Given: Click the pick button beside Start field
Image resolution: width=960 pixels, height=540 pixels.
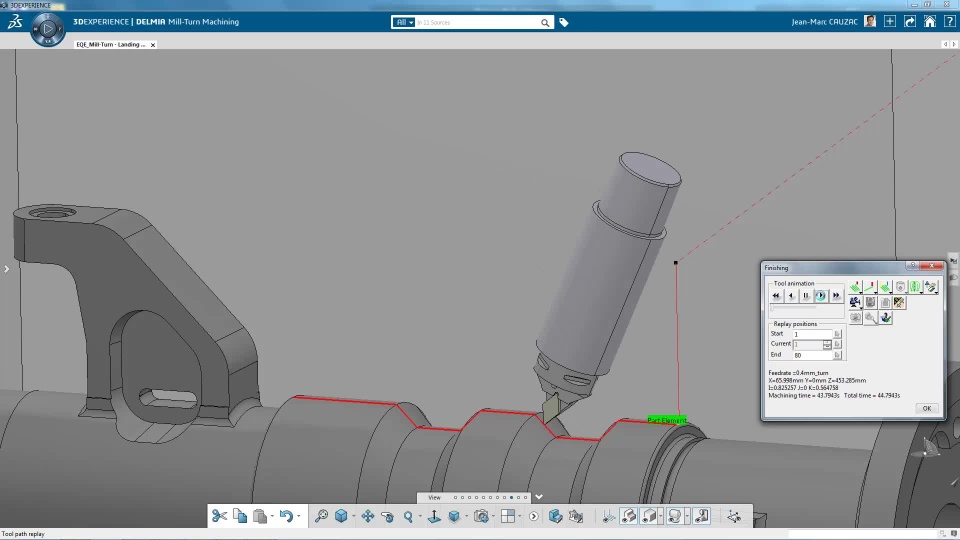Looking at the screenshot, I should click(x=838, y=334).
